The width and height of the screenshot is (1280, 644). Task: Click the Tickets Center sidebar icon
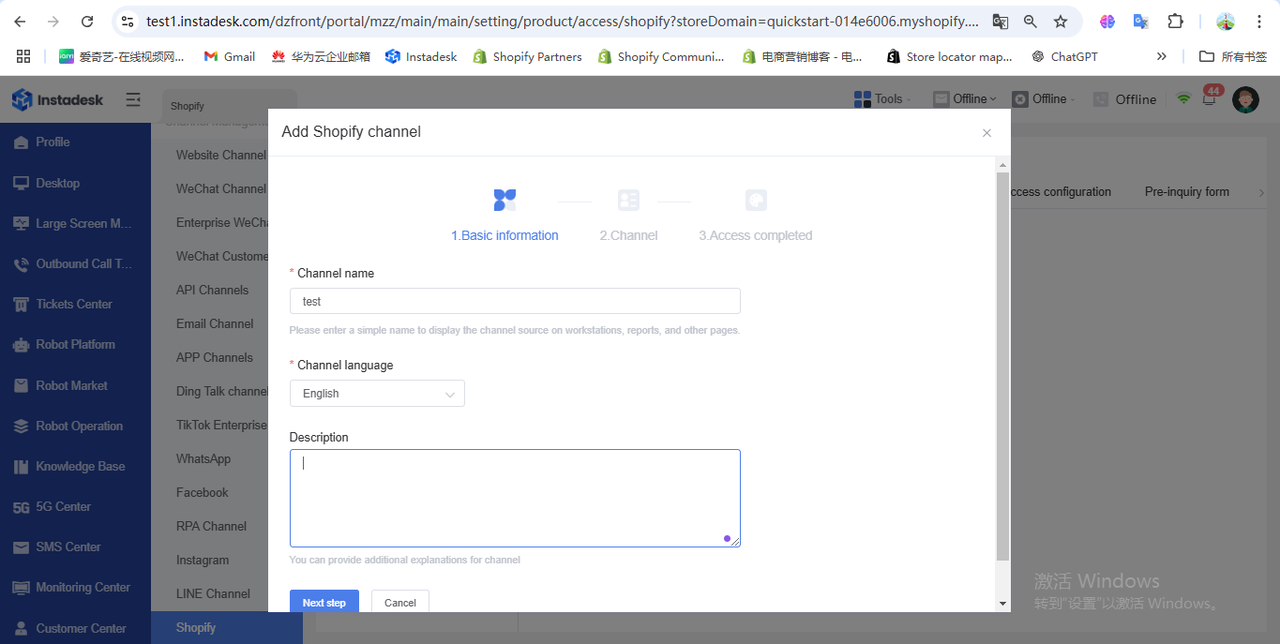coord(21,305)
